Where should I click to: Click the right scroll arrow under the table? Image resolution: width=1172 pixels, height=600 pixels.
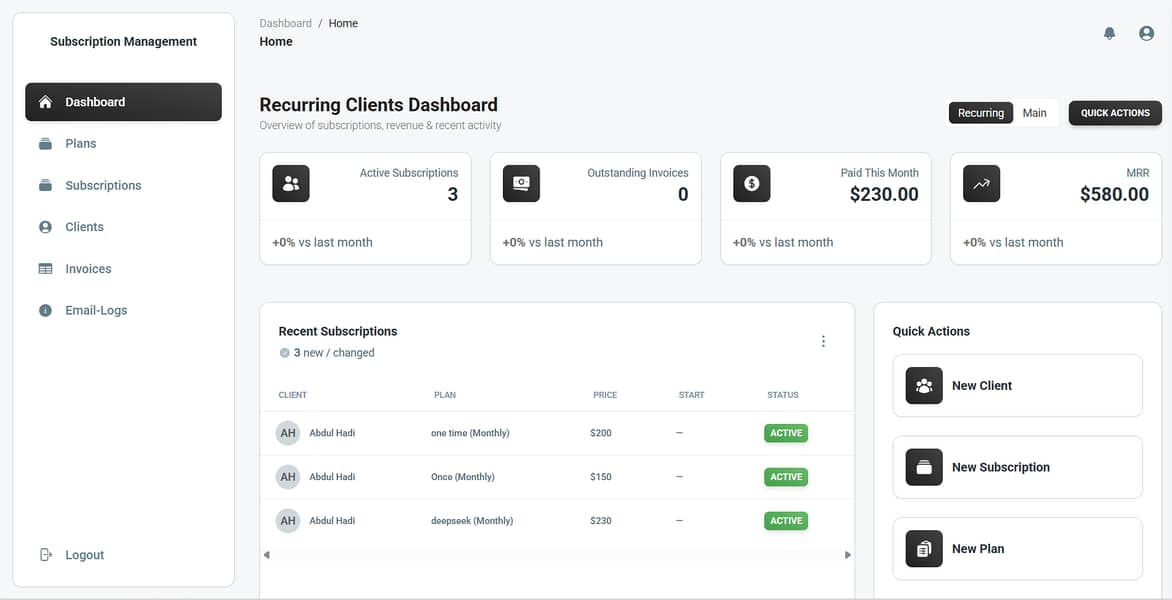pyautogui.click(x=847, y=554)
